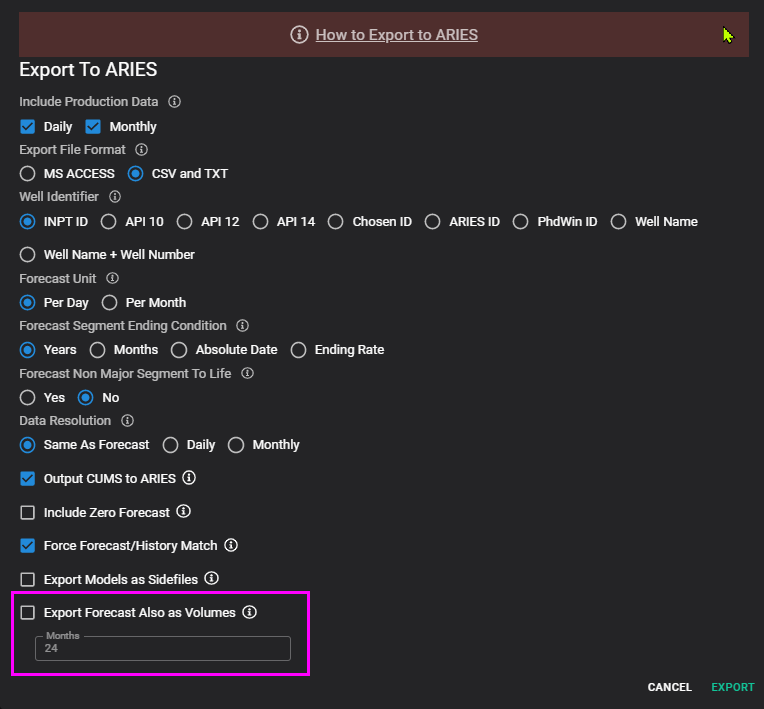Viewport: 764px width, 709px height.
Task: Click the CANCEL button
Action: click(x=669, y=687)
